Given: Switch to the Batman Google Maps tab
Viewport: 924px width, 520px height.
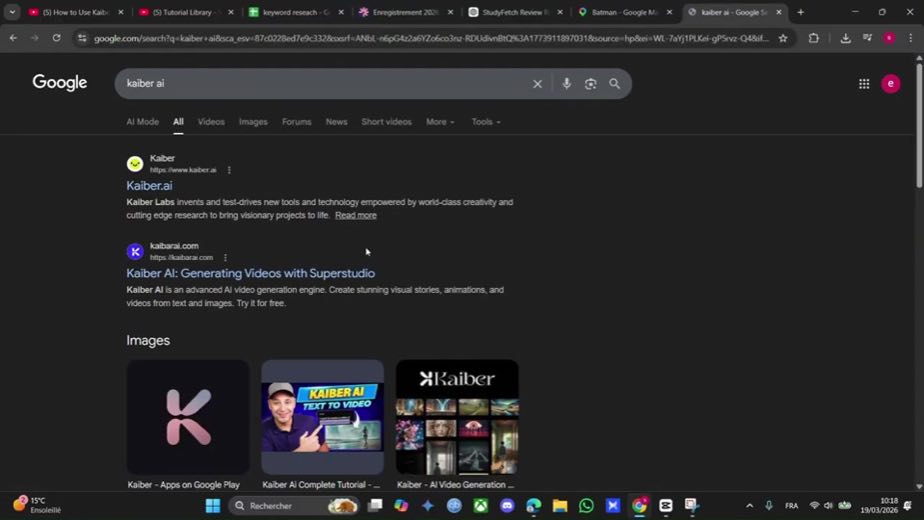Looking at the screenshot, I should tap(625, 12).
